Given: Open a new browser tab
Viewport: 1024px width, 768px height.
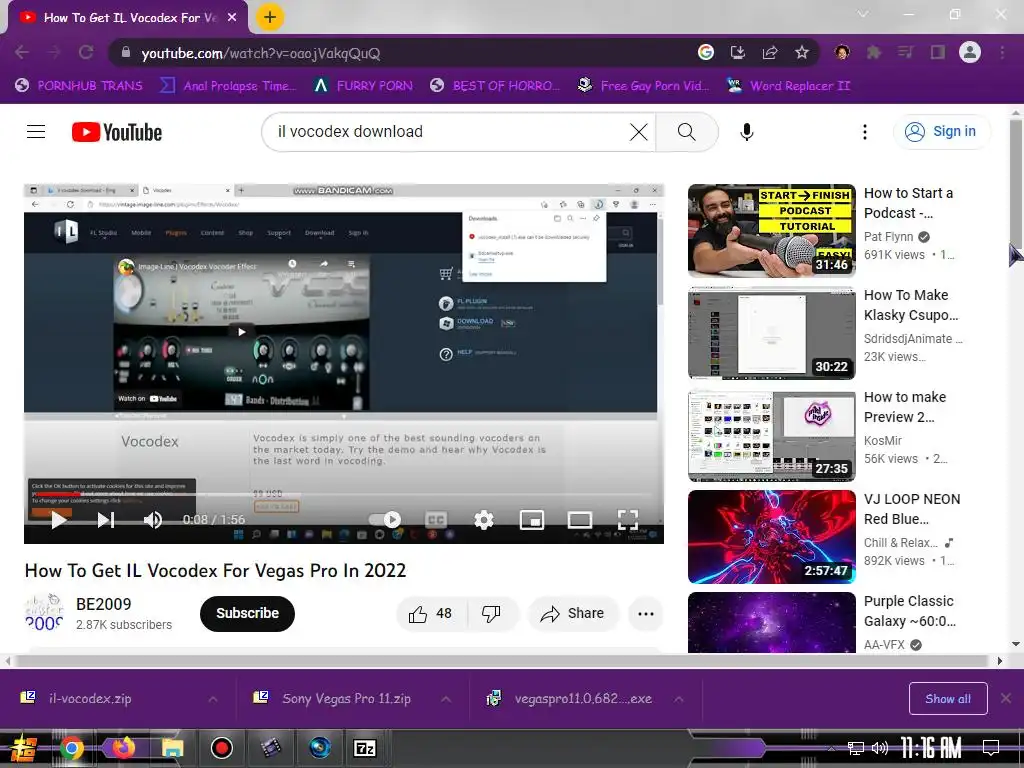Looking at the screenshot, I should pyautogui.click(x=270, y=17).
